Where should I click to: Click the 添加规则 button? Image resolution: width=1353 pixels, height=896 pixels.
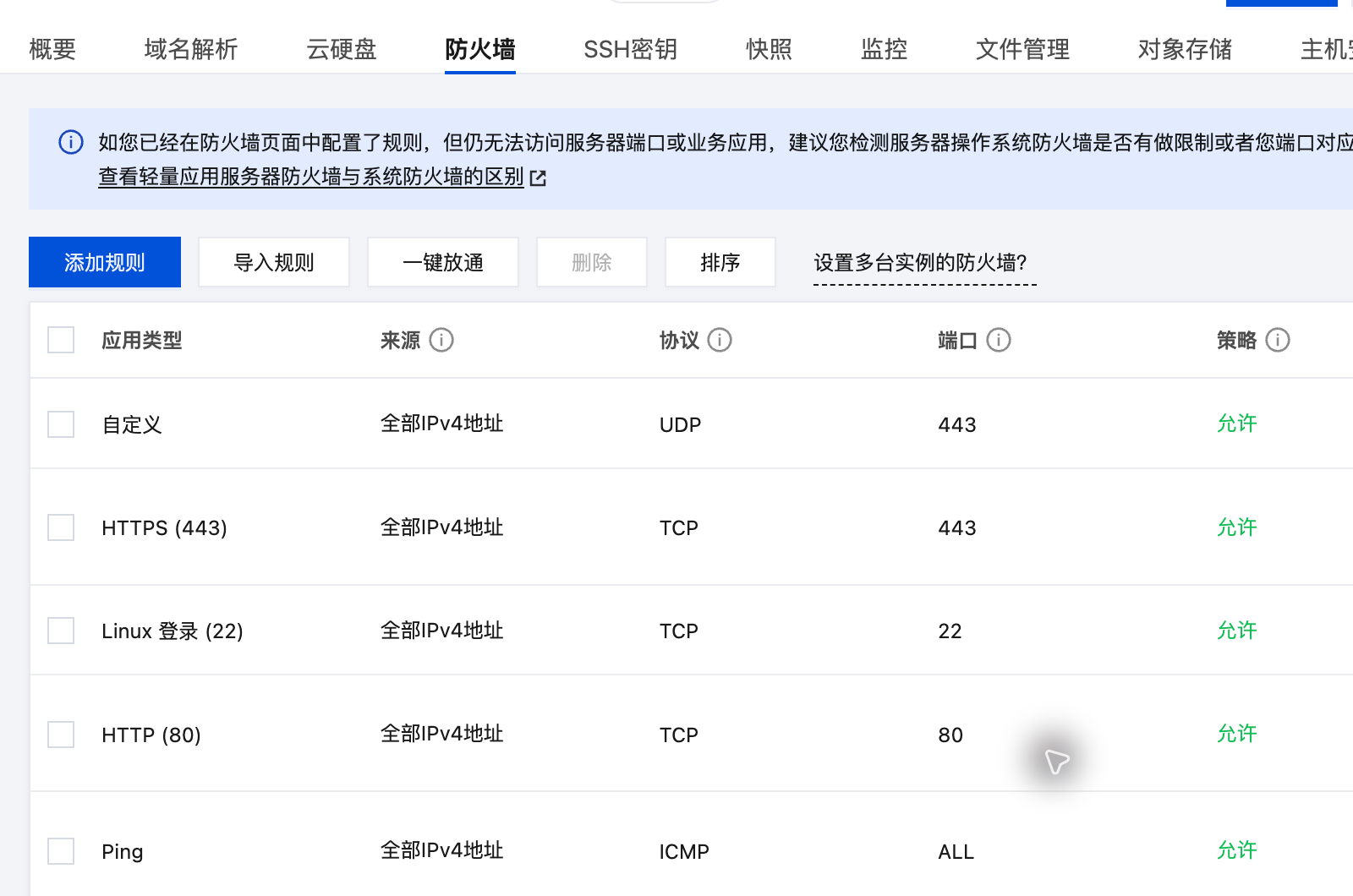point(105,262)
